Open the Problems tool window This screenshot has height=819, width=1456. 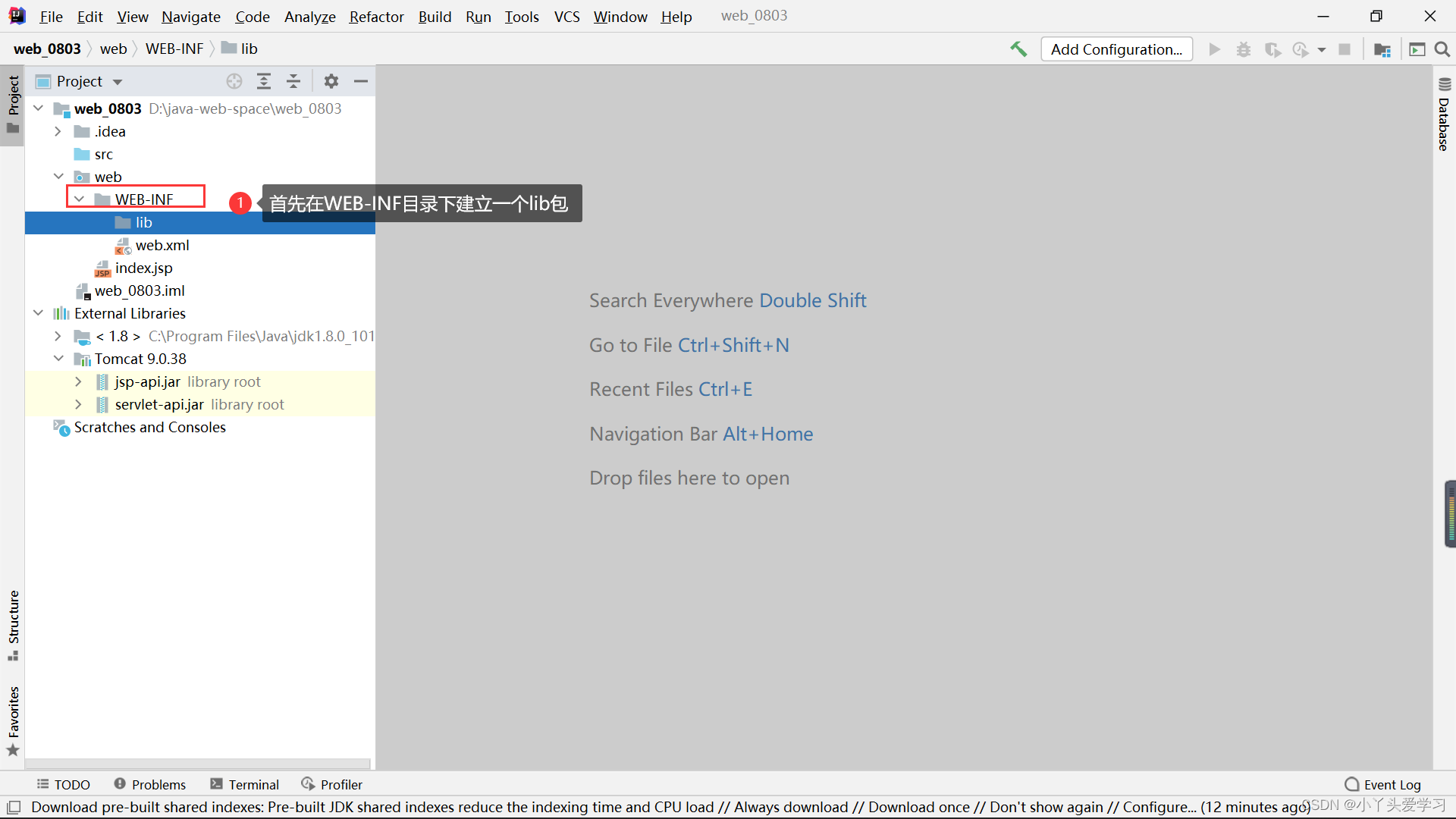coord(149,784)
